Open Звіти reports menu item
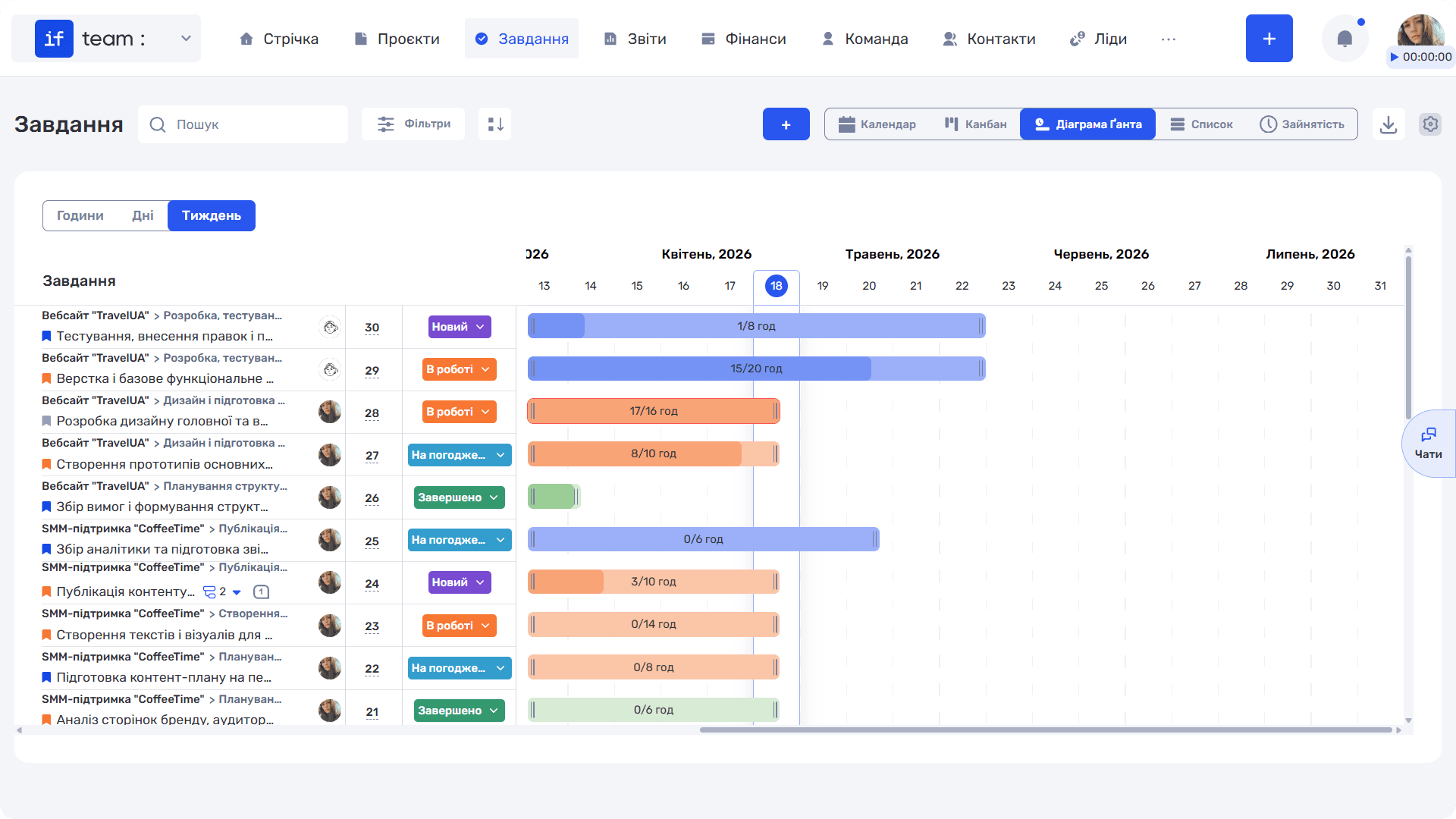The width and height of the screenshot is (1456, 819). tap(635, 39)
